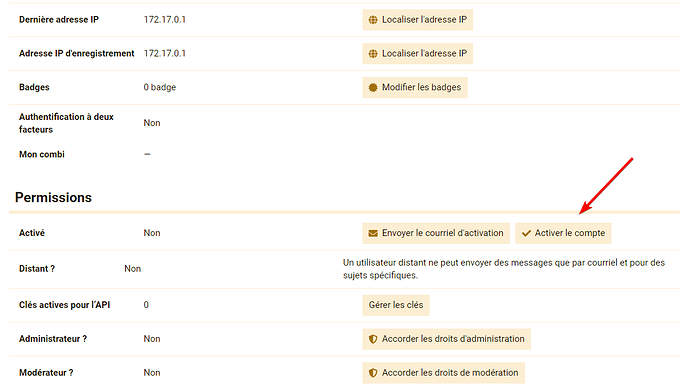690x389 pixels.
Task: Grant administration rights
Action: (446, 339)
